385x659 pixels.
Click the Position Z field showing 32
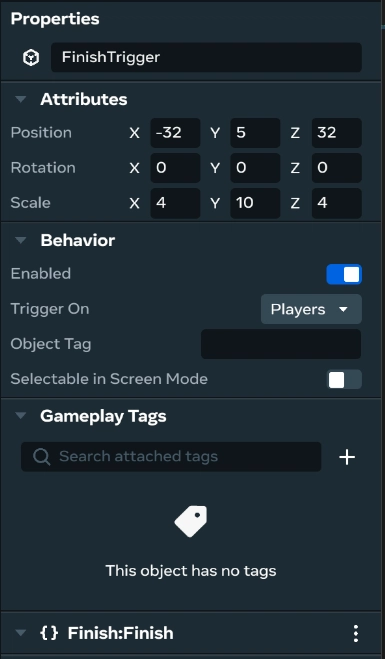[337, 133]
